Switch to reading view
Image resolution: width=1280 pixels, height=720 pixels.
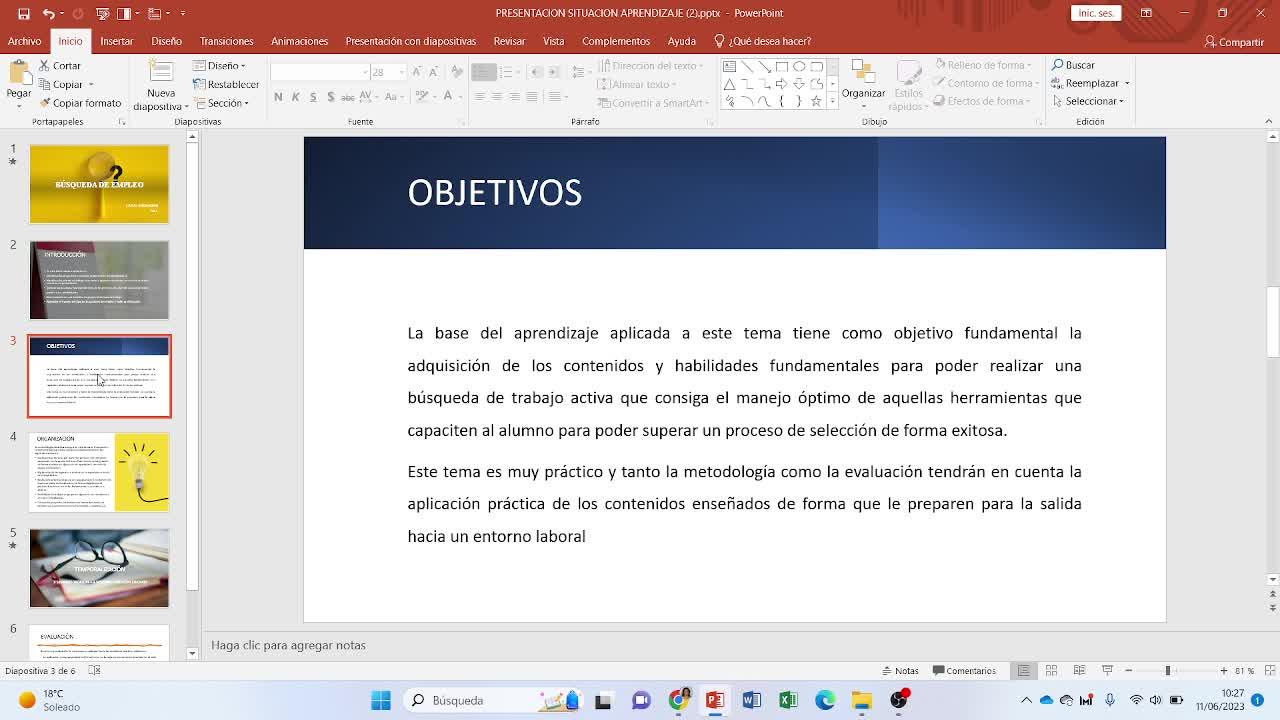point(1079,671)
